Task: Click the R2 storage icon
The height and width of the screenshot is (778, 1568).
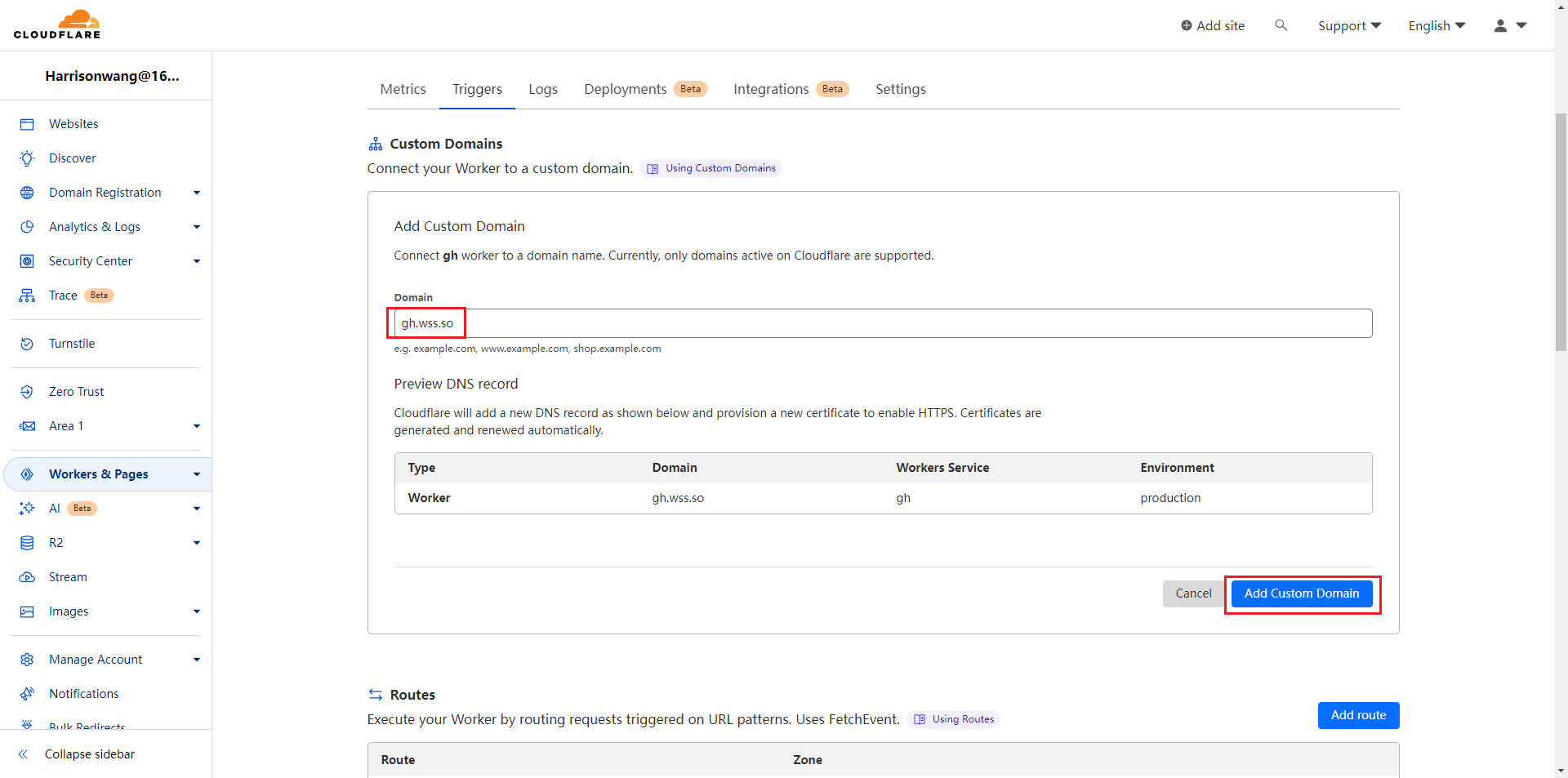Action: 27,543
